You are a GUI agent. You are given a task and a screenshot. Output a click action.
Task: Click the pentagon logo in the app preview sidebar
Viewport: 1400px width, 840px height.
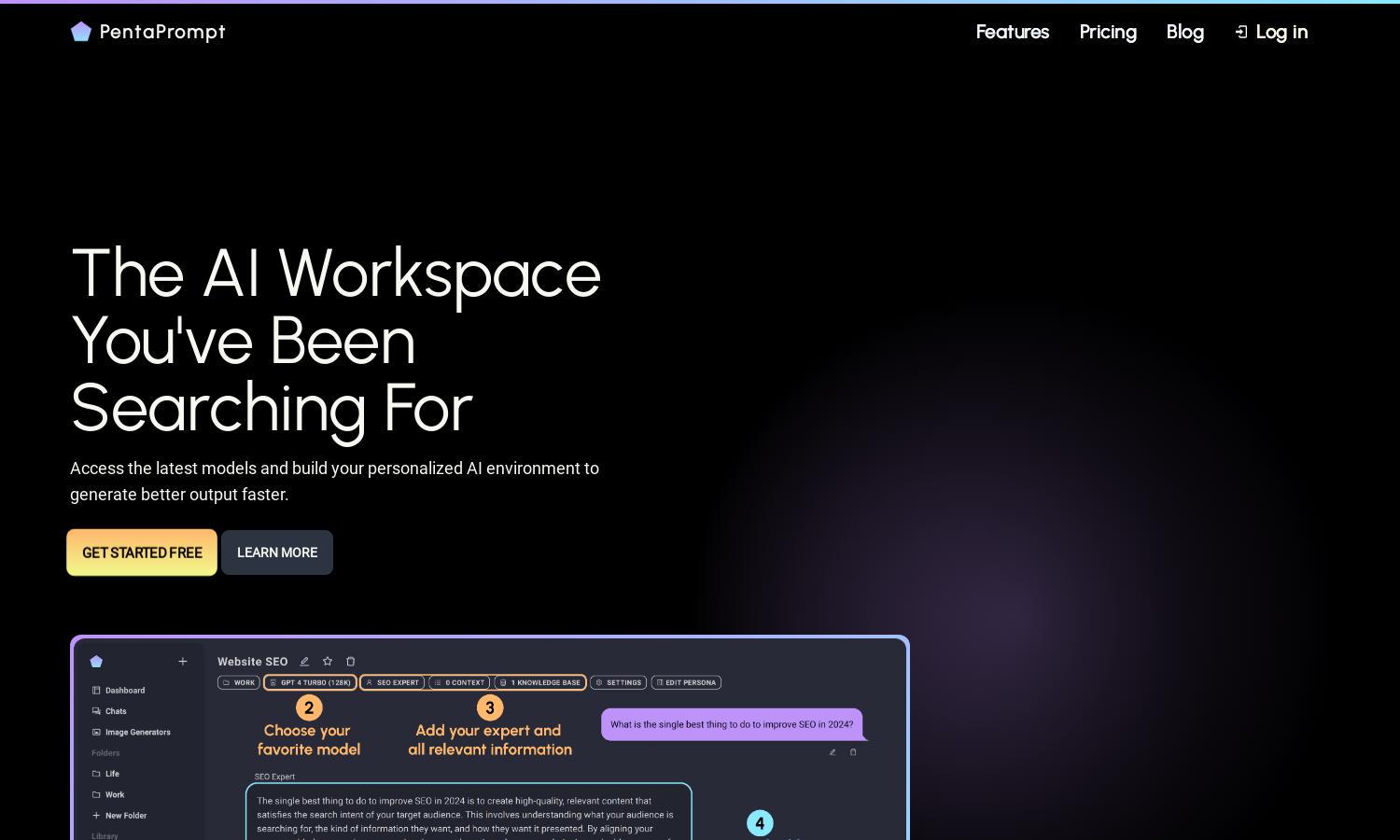tap(96, 661)
